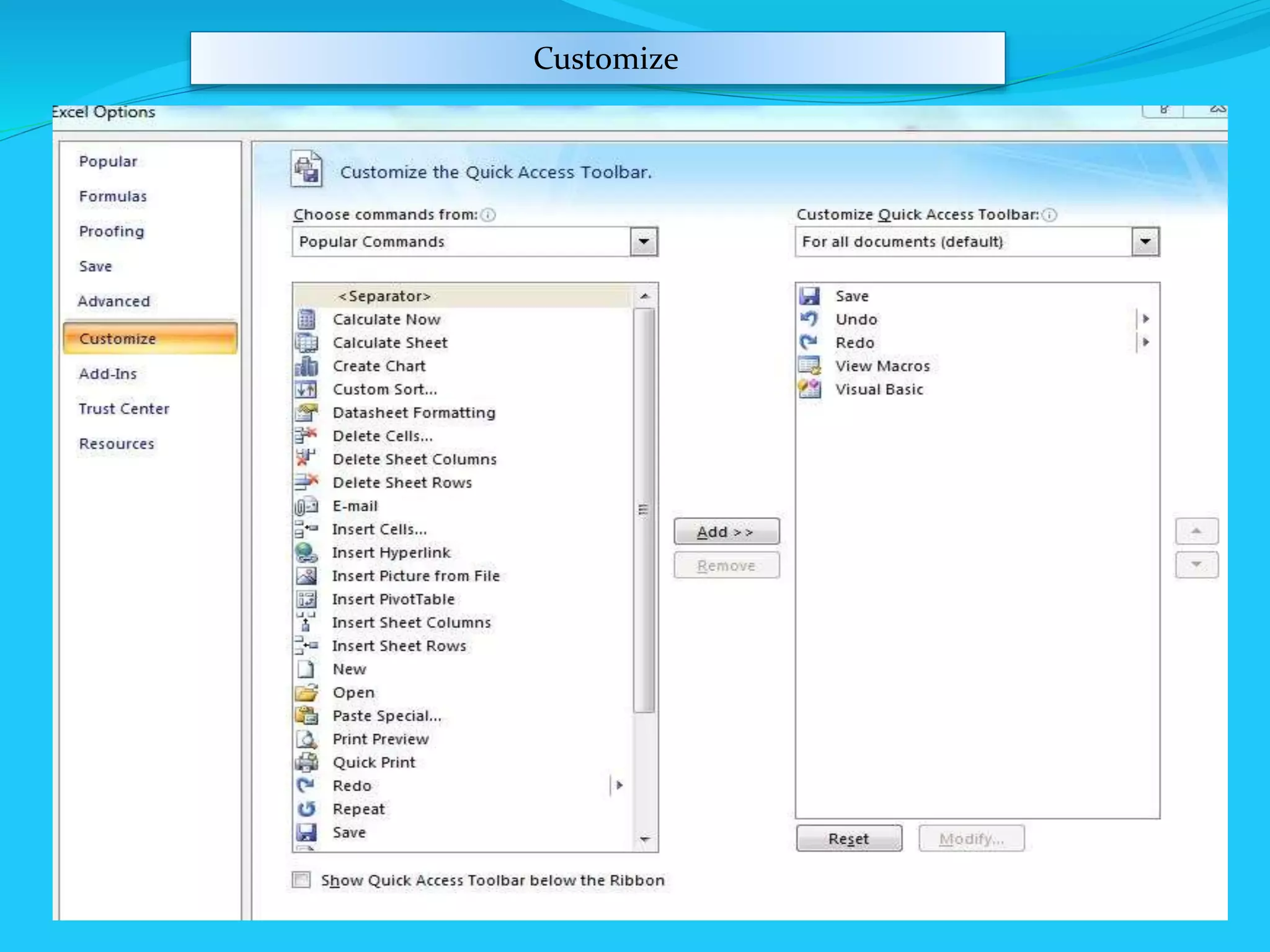The image size is (1270, 952).
Task: Open the For all documents dropdown
Action: [1145, 242]
